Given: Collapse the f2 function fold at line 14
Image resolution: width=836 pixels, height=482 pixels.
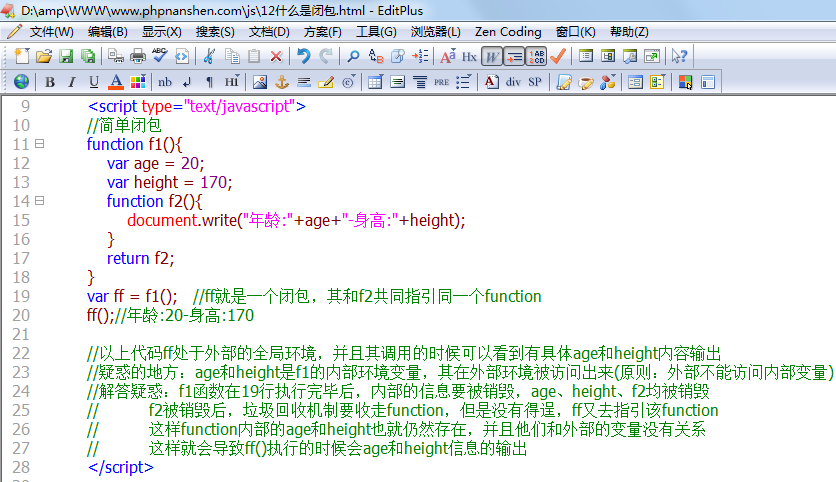Looking at the screenshot, I should (39, 201).
